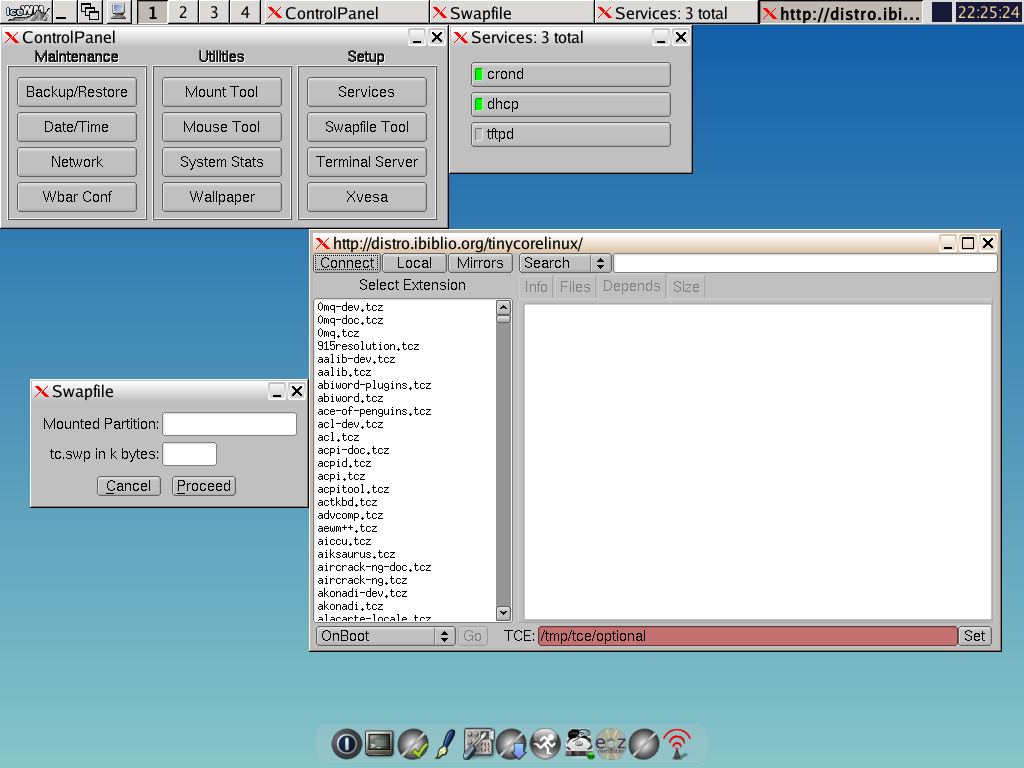Activate Services taskbar entry
This screenshot has width=1024, height=768.
coord(676,12)
